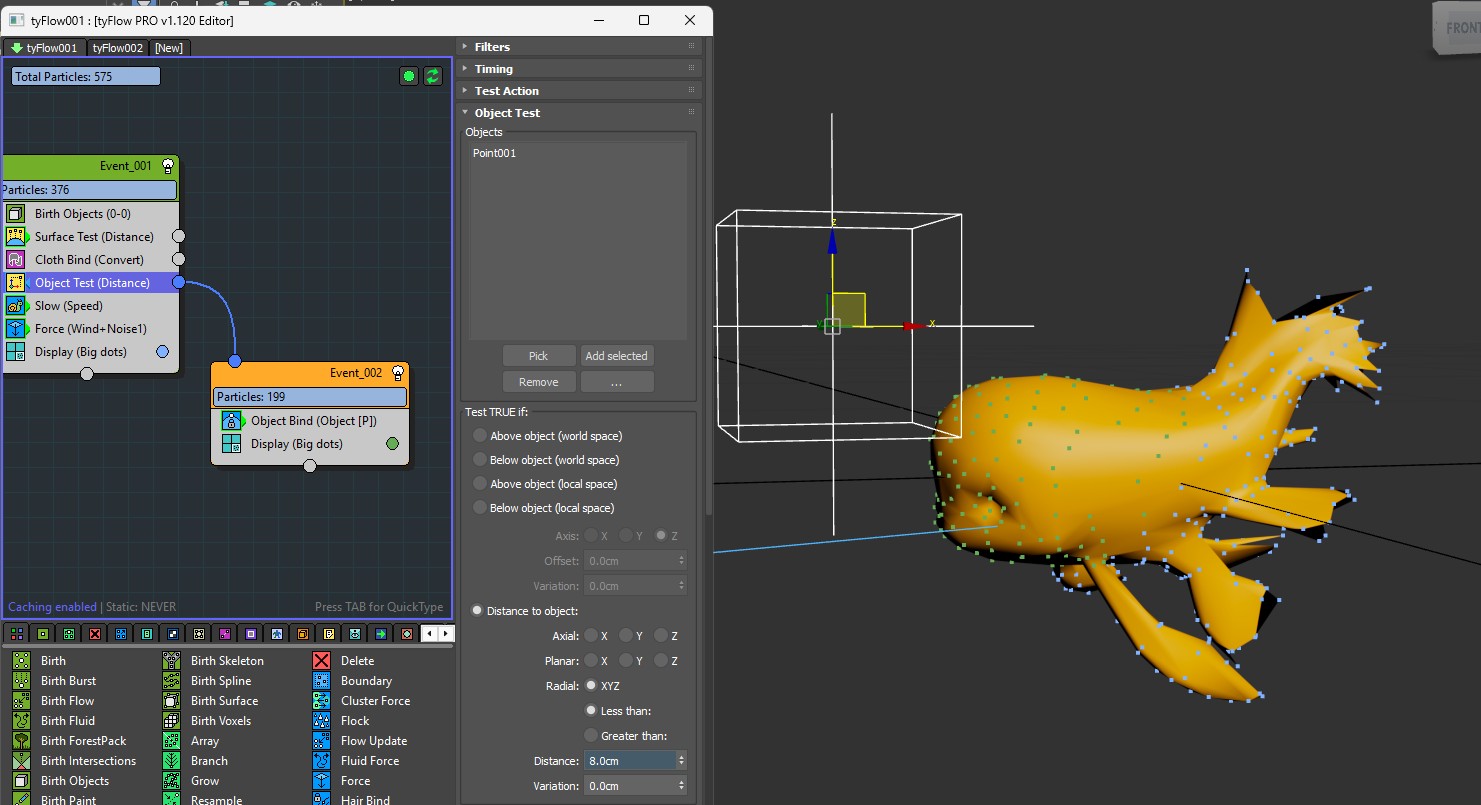
Task: Choose the Planar Y axis radio button
Action: pyautogui.click(x=626, y=661)
